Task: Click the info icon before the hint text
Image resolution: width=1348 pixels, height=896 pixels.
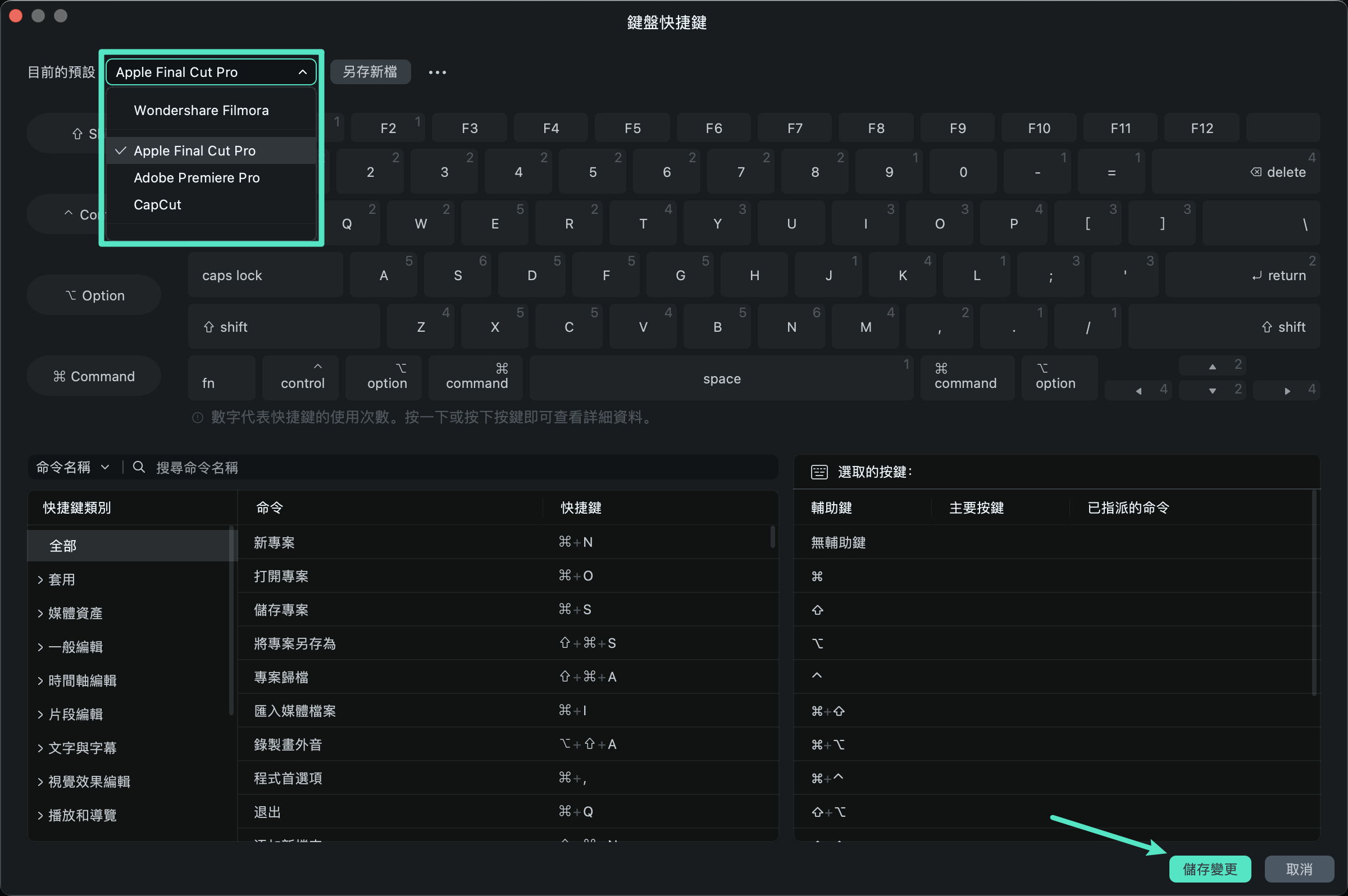Action: point(198,418)
